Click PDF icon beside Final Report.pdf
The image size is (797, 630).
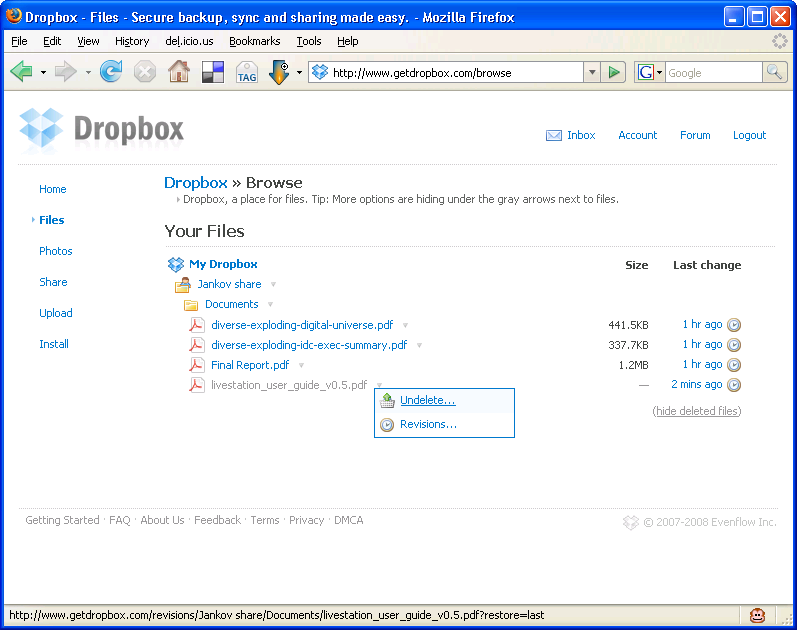pos(197,365)
